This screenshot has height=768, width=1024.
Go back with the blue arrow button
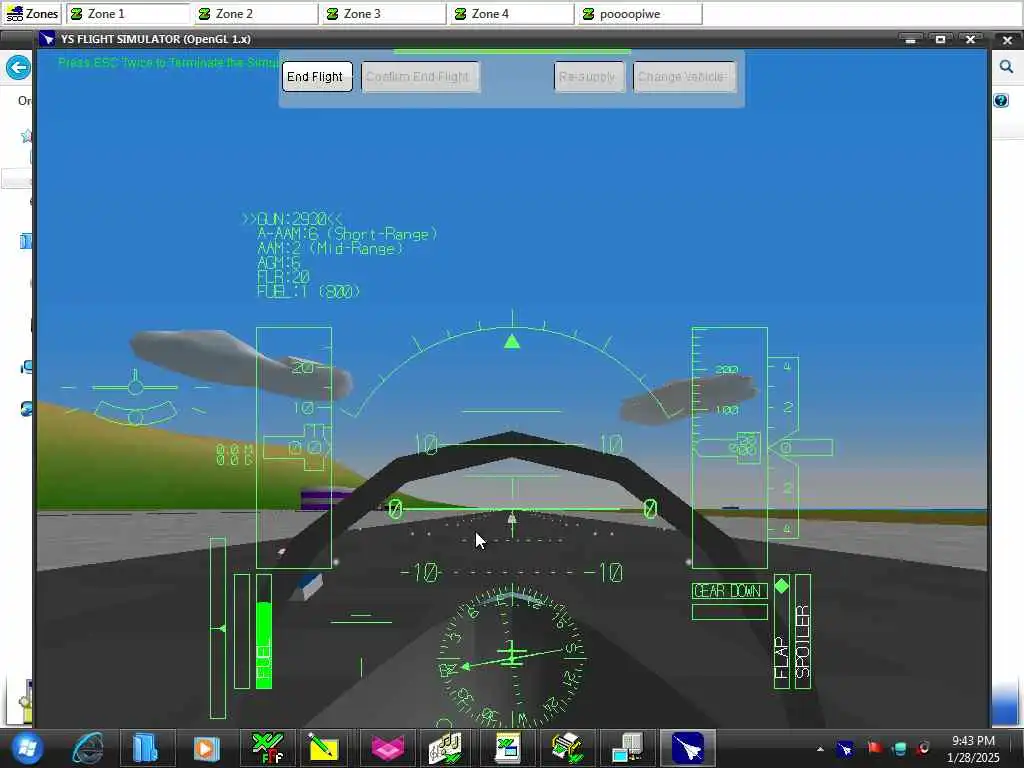pos(18,67)
